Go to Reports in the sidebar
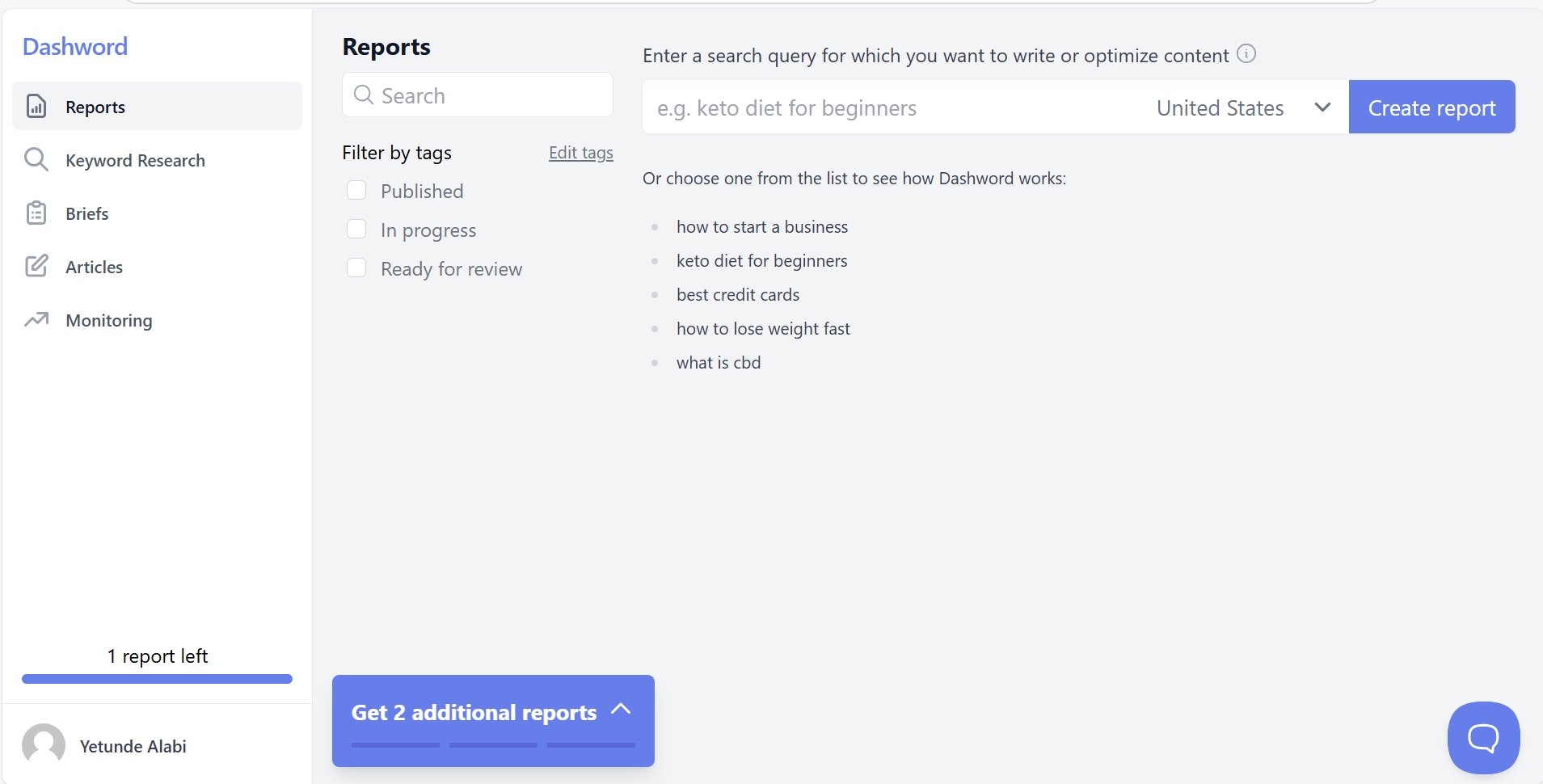This screenshot has width=1543, height=784. point(157,106)
